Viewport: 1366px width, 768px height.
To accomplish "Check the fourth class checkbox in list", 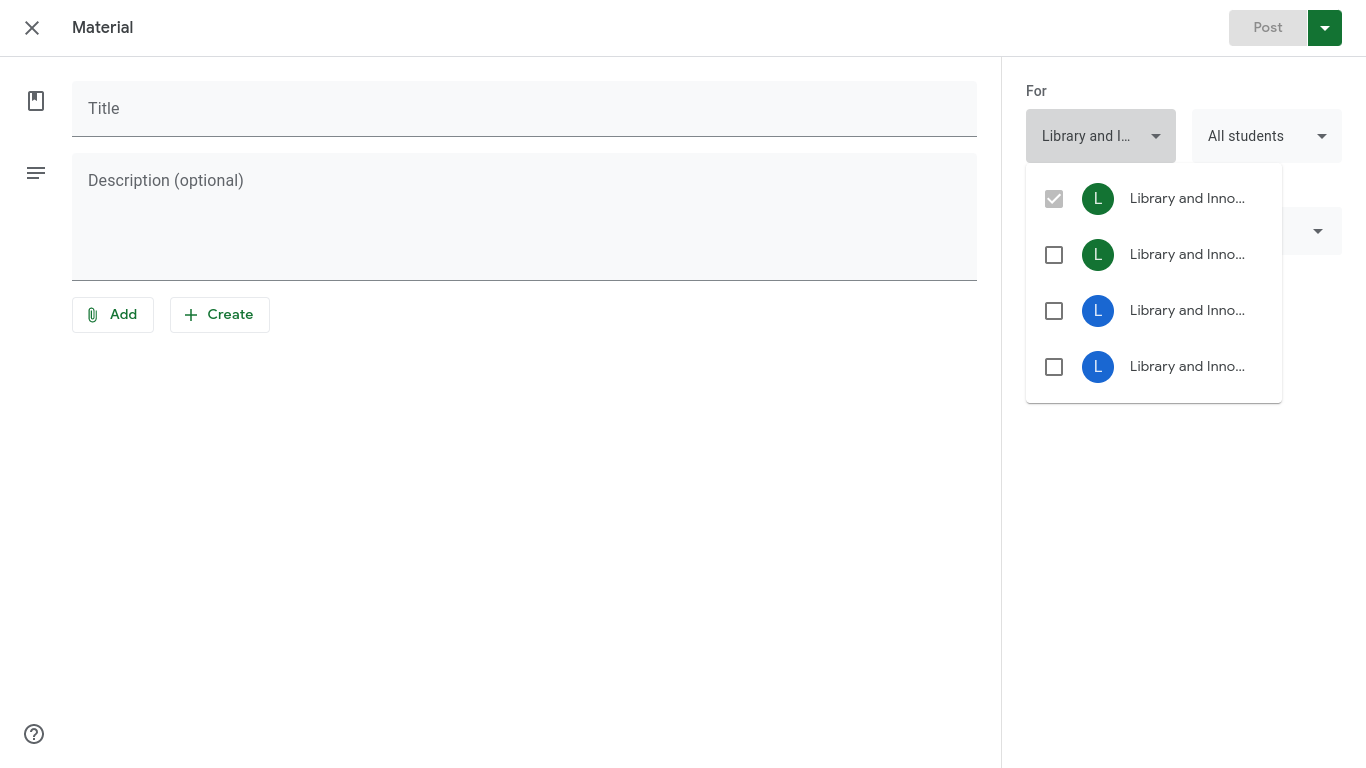I will [x=1054, y=367].
